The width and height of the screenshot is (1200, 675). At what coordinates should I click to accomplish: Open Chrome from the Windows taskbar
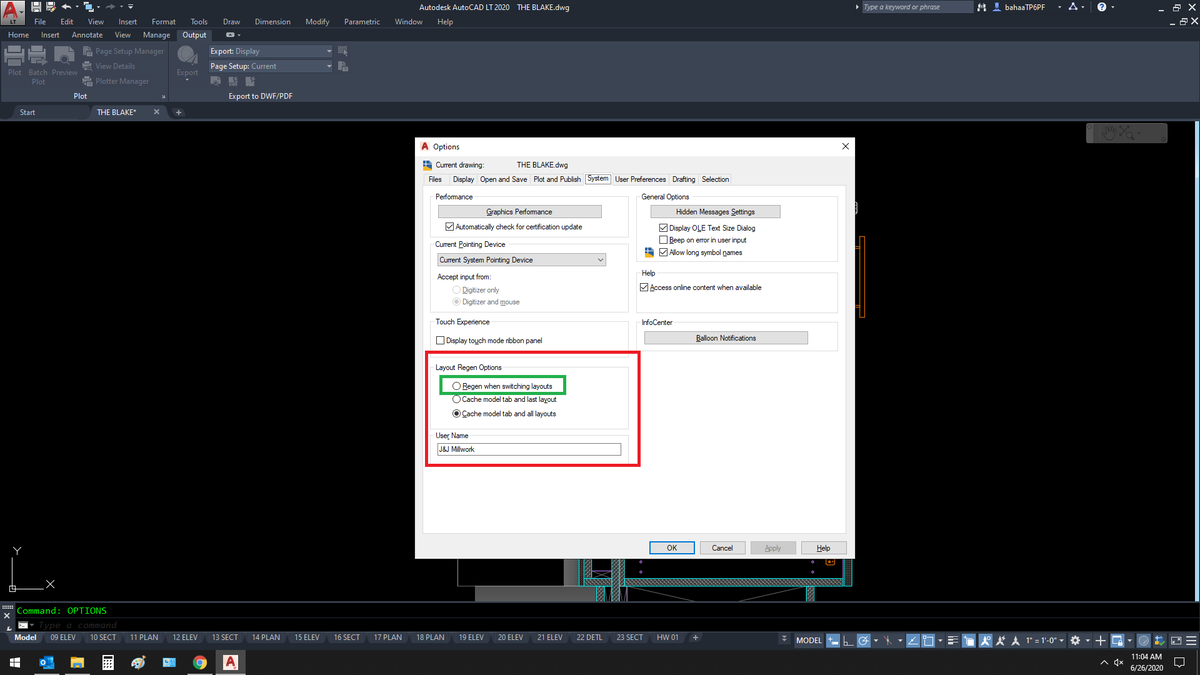(199, 662)
